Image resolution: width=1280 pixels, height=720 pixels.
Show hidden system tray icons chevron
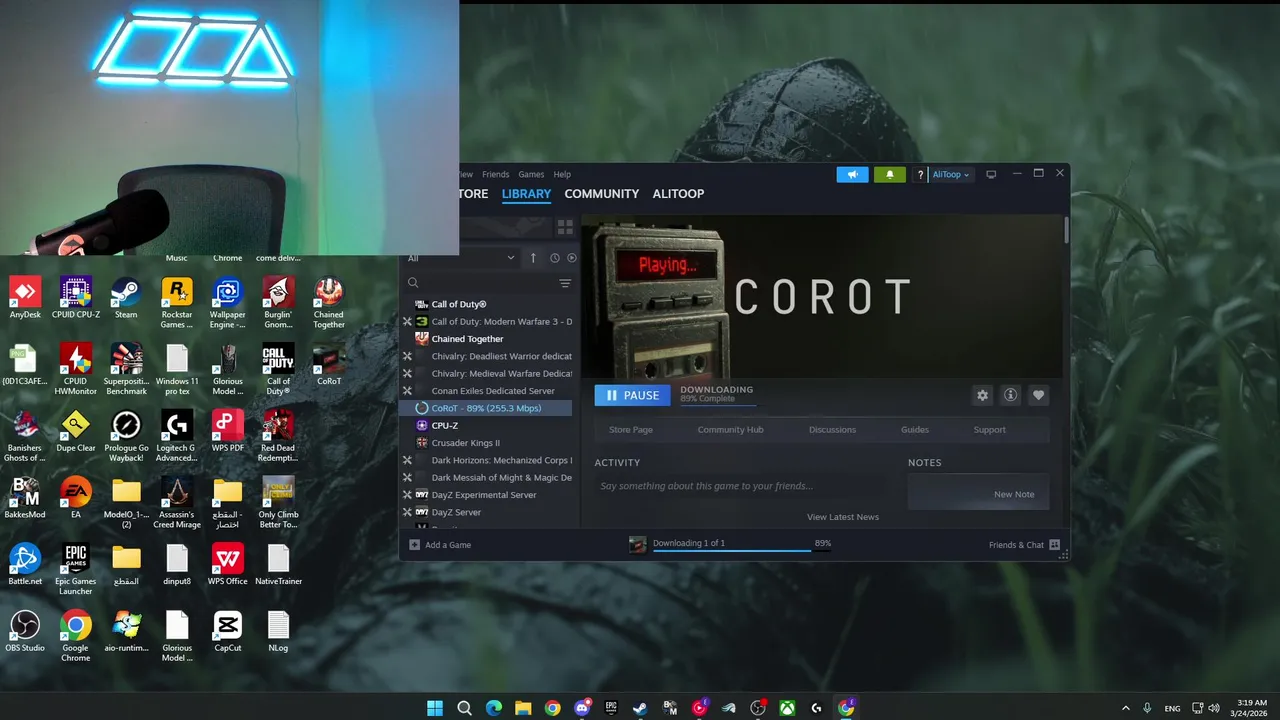point(1126,708)
